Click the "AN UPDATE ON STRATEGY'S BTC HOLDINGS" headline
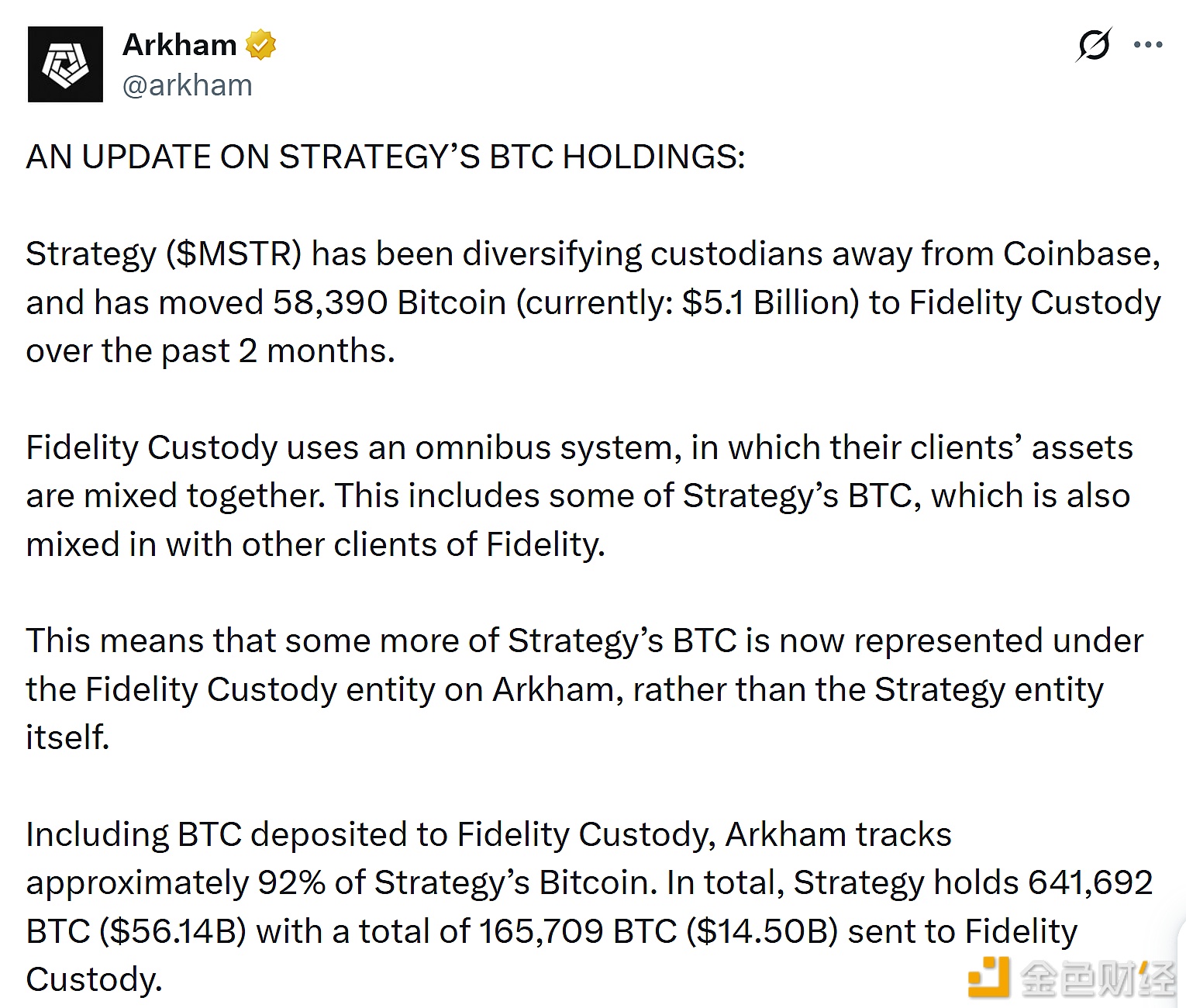This screenshot has height=1008, width=1186. [385, 157]
